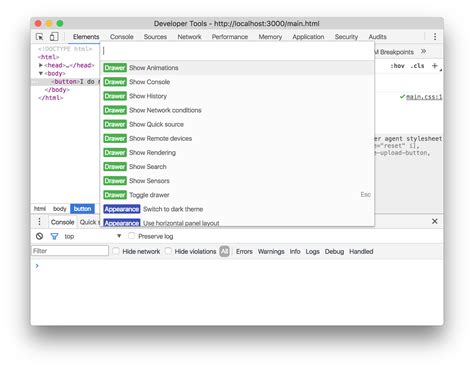Image resolution: width=474 pixels, height=369 pixels.
Task: Select the Quick source drawer tab
Action: point(89,222)
